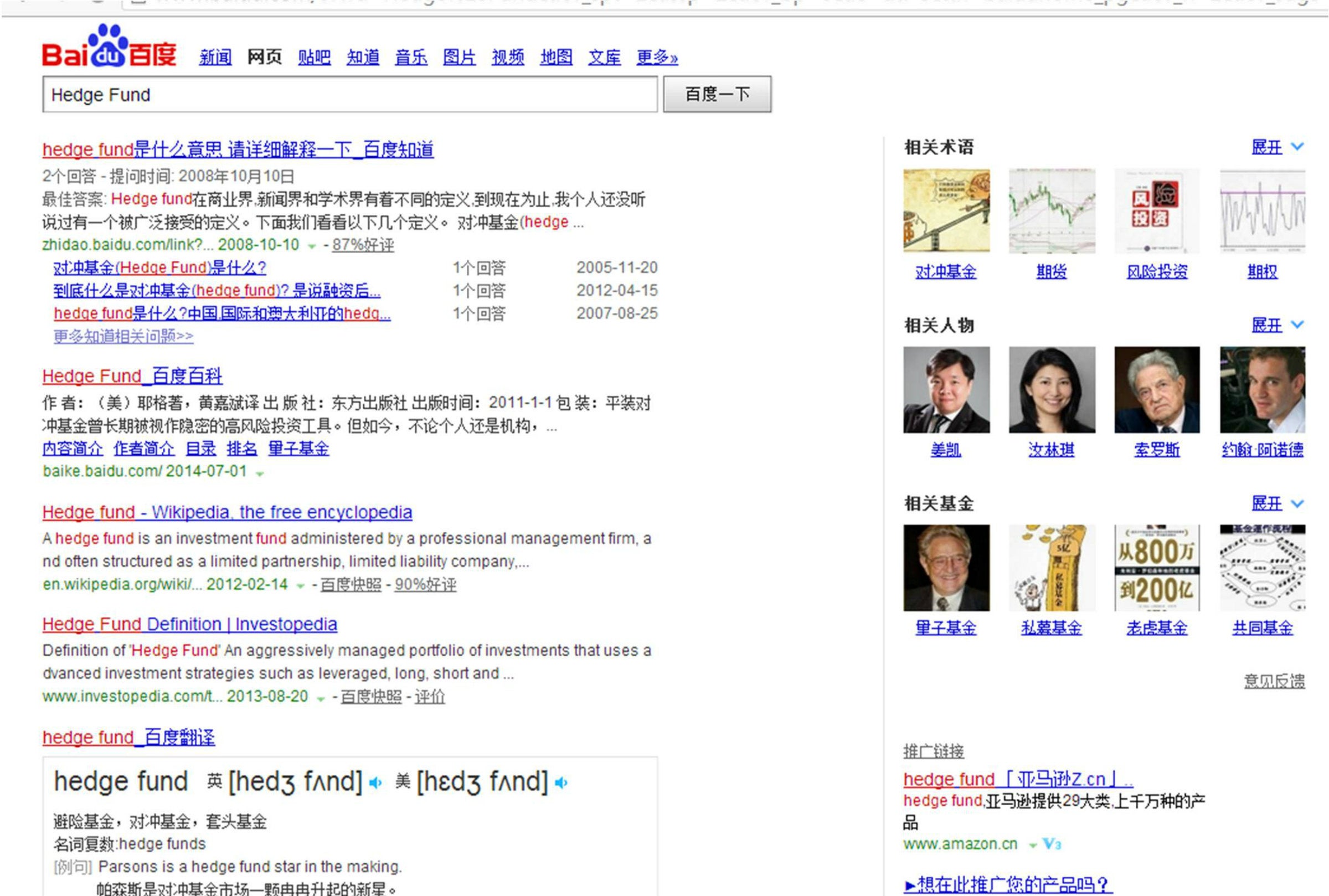
Task: Open 百度快照 for the Investopedia result
Action: click(x=372, y=697)
